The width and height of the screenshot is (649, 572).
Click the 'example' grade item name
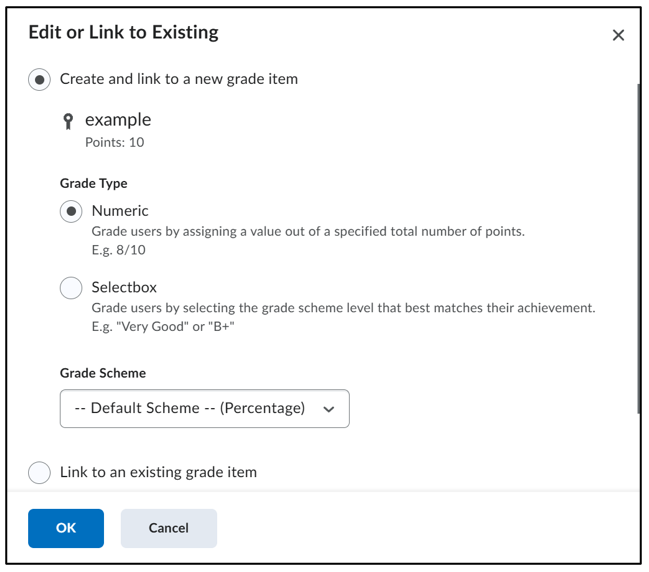[x=118, y=120]
